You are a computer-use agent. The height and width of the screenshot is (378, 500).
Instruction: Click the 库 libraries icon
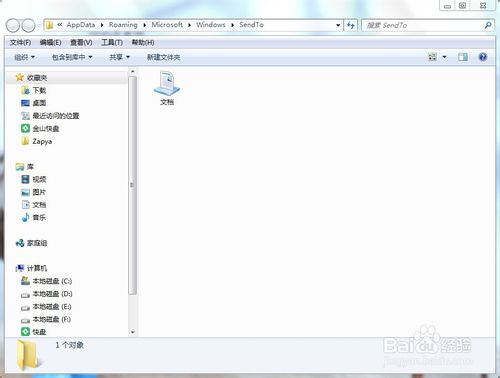tap(20, 166)
